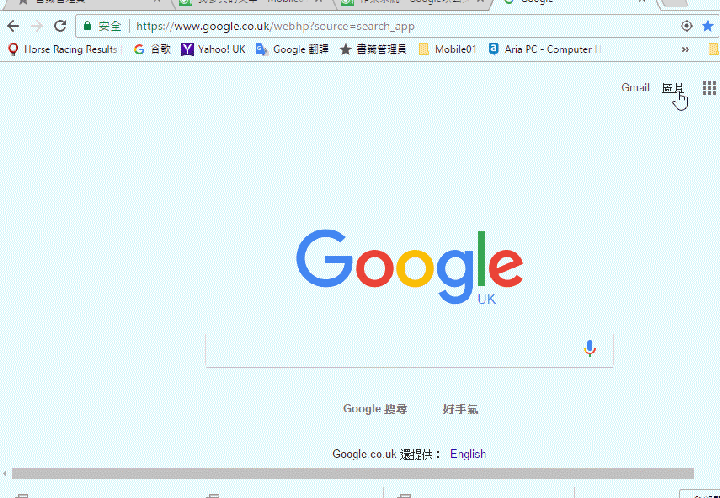Open the 圖片 images link
The height and width of the screenshot is (498, 720).
(x=673, y=87)
